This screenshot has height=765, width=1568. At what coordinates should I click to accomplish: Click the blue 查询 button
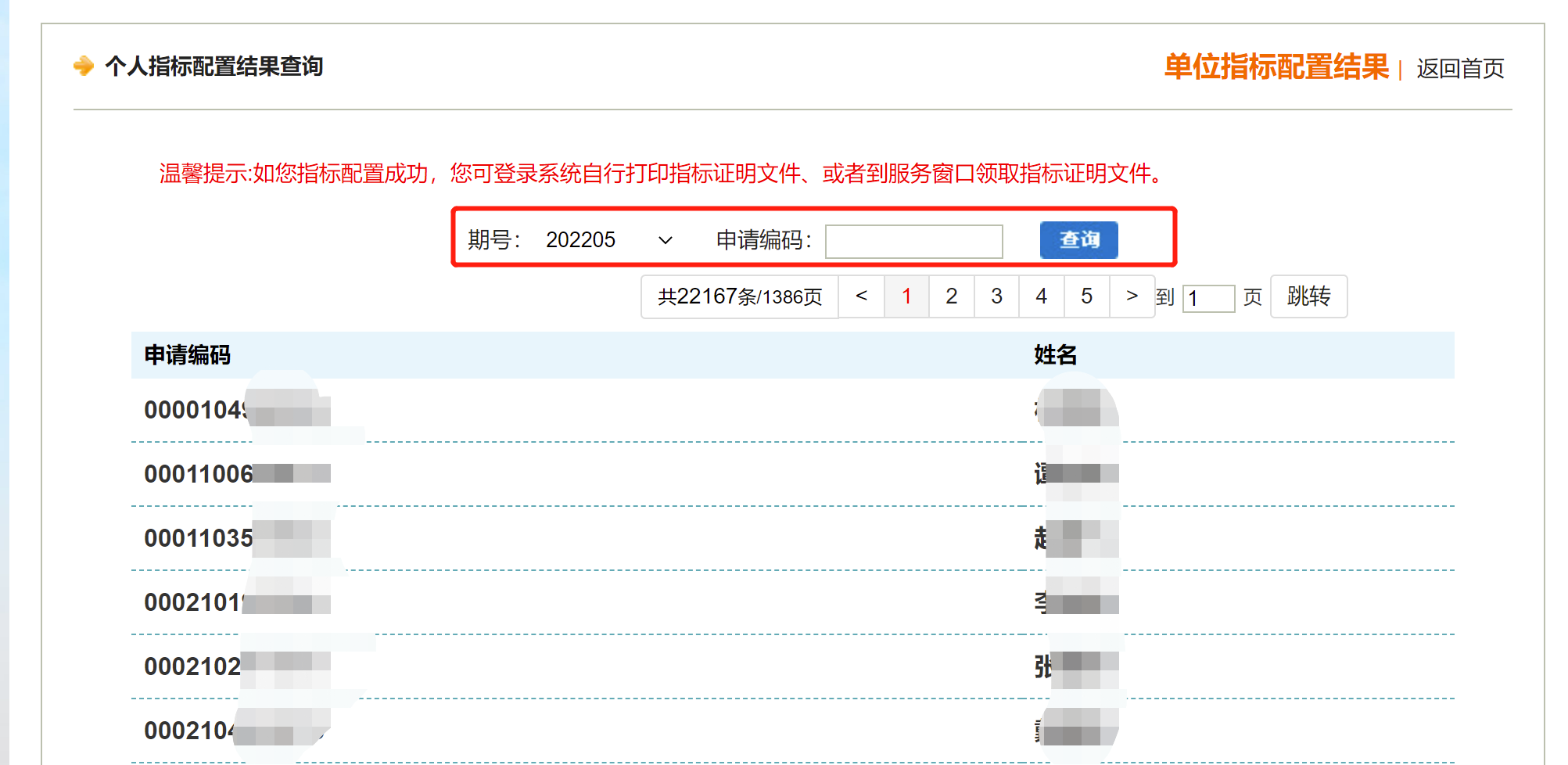1078,239
